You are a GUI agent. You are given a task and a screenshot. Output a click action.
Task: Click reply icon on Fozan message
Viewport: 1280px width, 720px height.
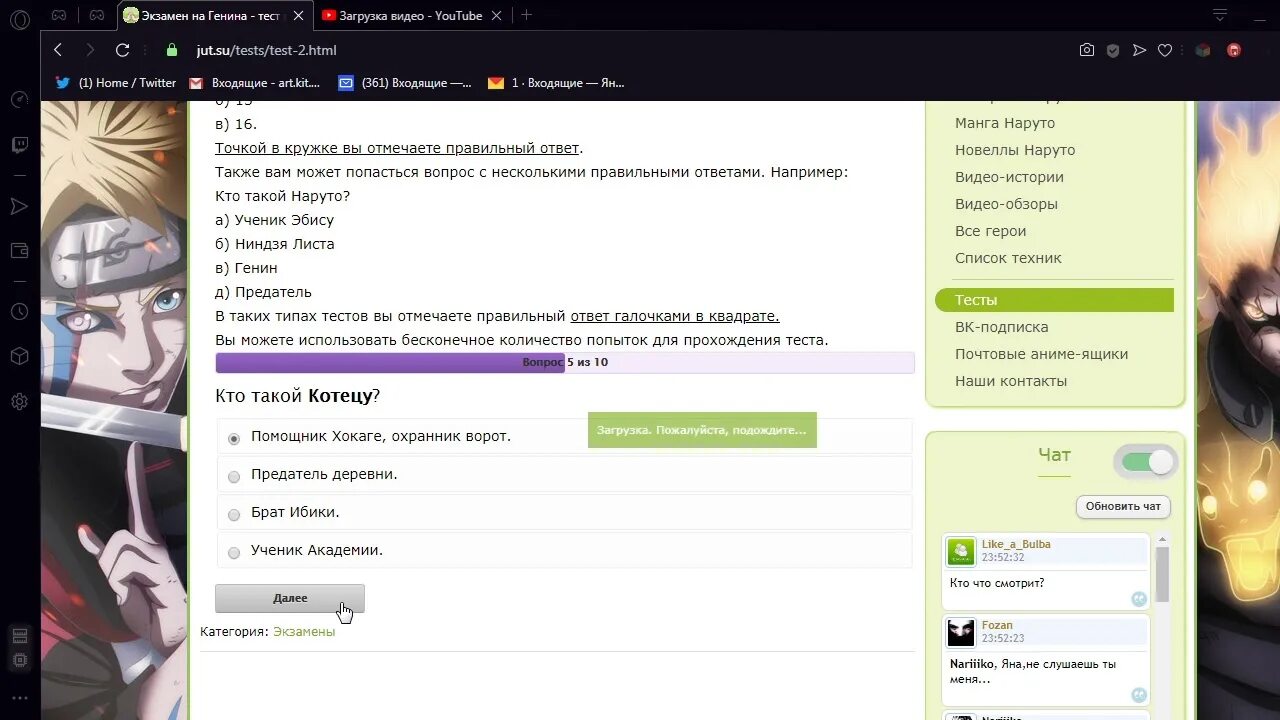point(1139,695)
